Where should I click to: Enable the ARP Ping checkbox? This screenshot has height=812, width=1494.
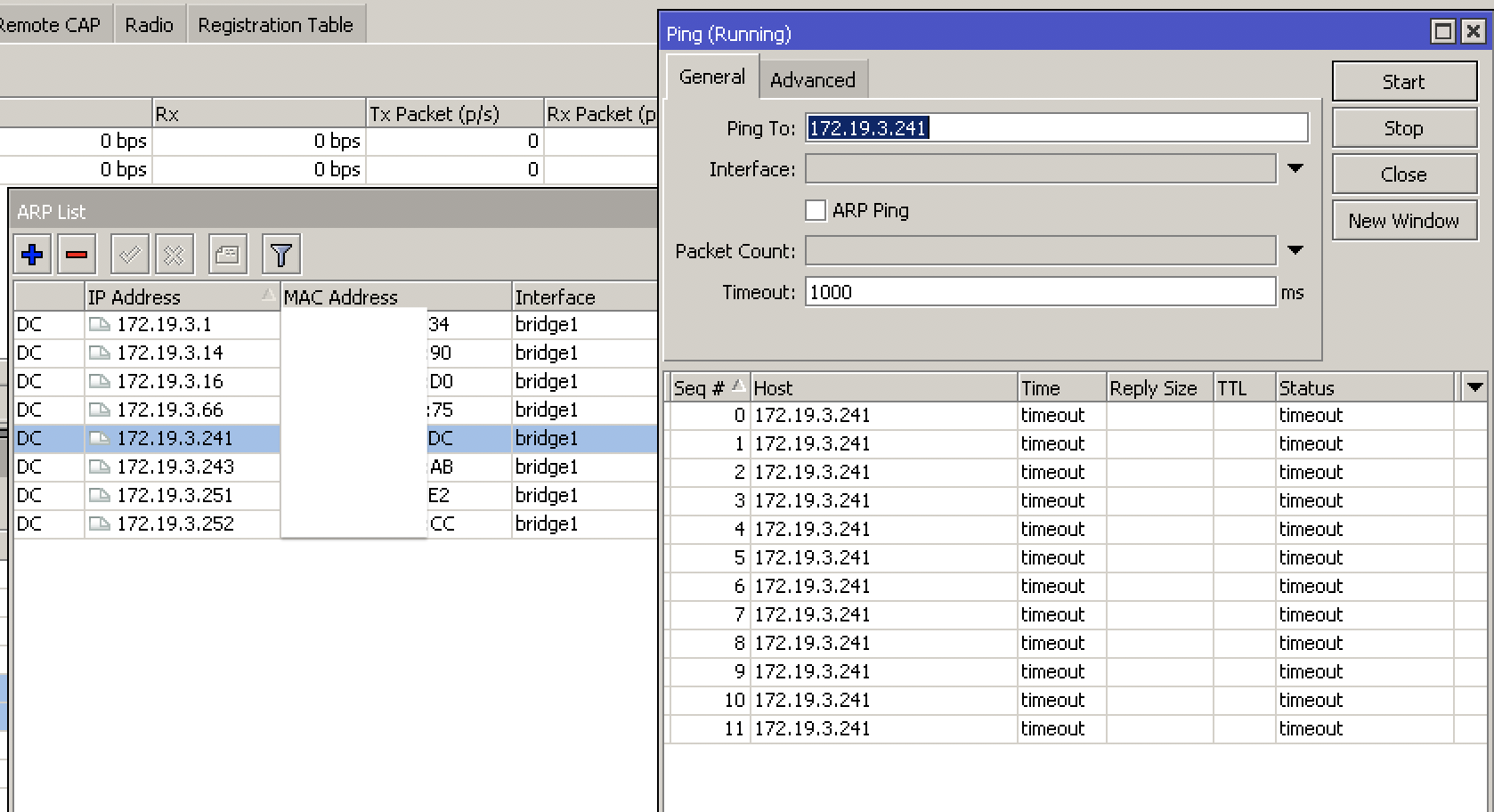(x=816, y=210)
